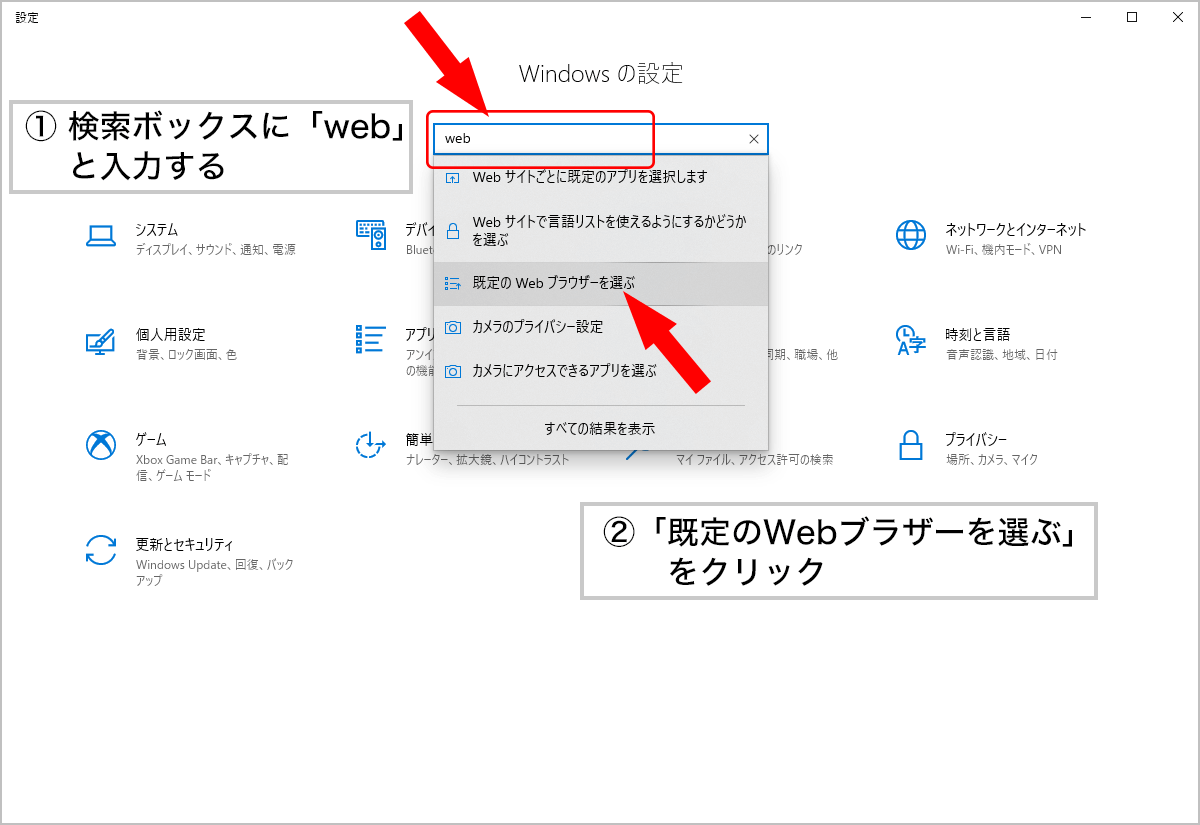Image resolution: width=1200 pixels, height=825 pixels.
Task: Minimize the 設定 window
Action: (x=1087, y=17)
